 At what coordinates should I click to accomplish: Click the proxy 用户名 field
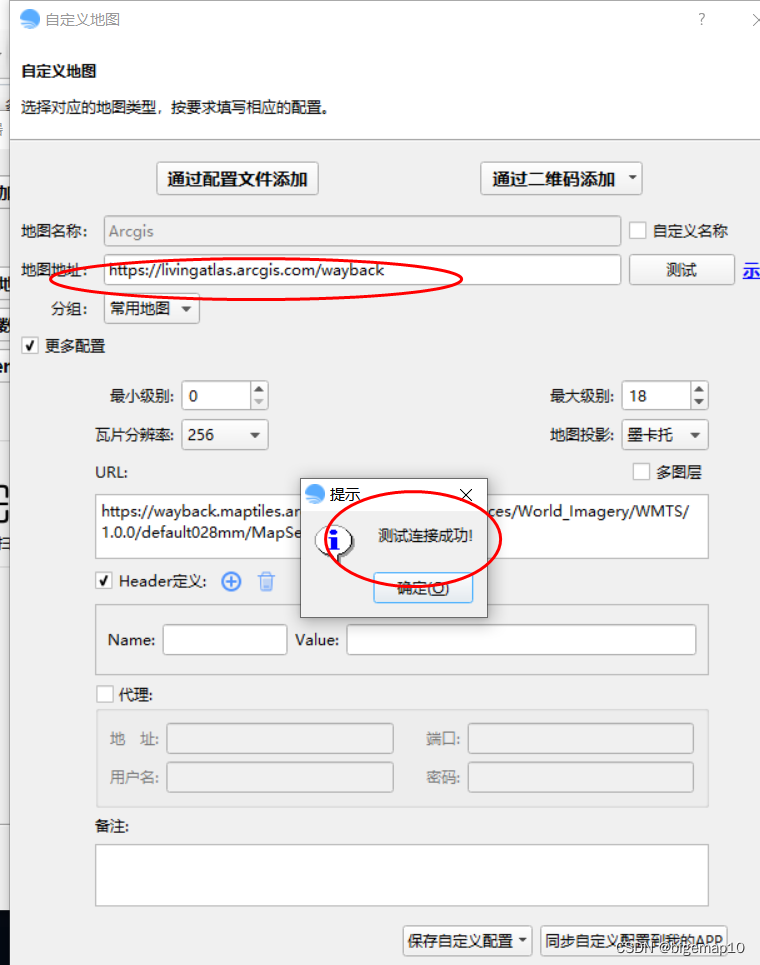pyautogui.click(x=279, y=777)
